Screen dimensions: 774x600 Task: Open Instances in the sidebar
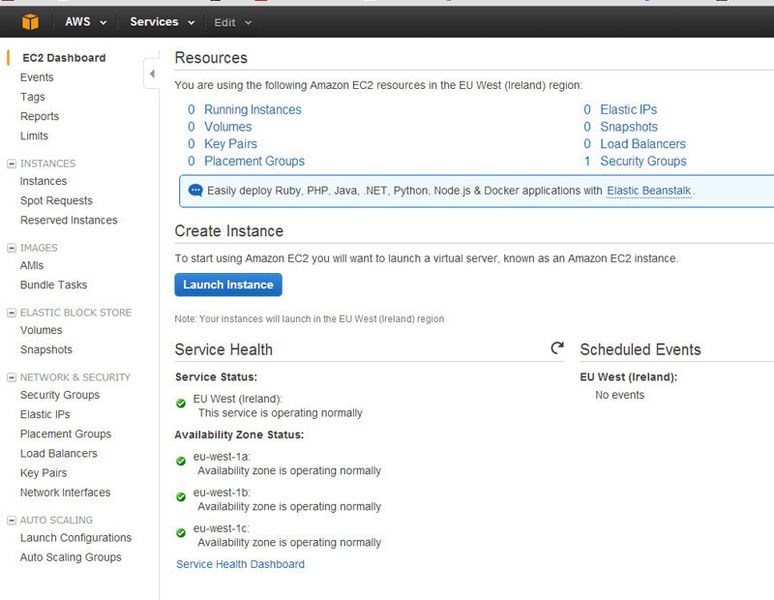pyautogui.click(x=43, y=181)
